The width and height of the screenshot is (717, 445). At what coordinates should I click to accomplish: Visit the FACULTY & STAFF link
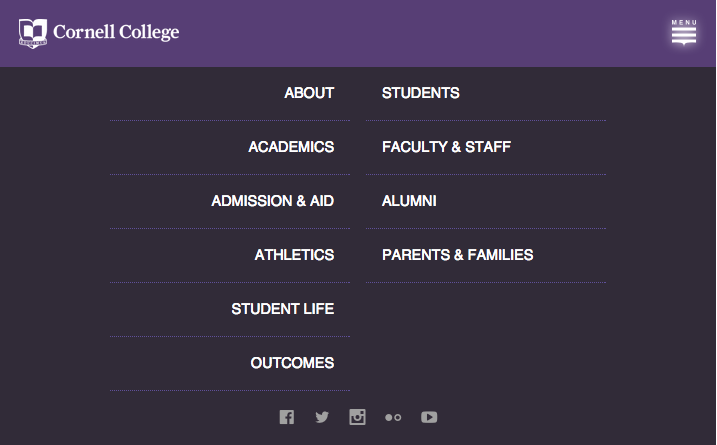tap(446, 147)
